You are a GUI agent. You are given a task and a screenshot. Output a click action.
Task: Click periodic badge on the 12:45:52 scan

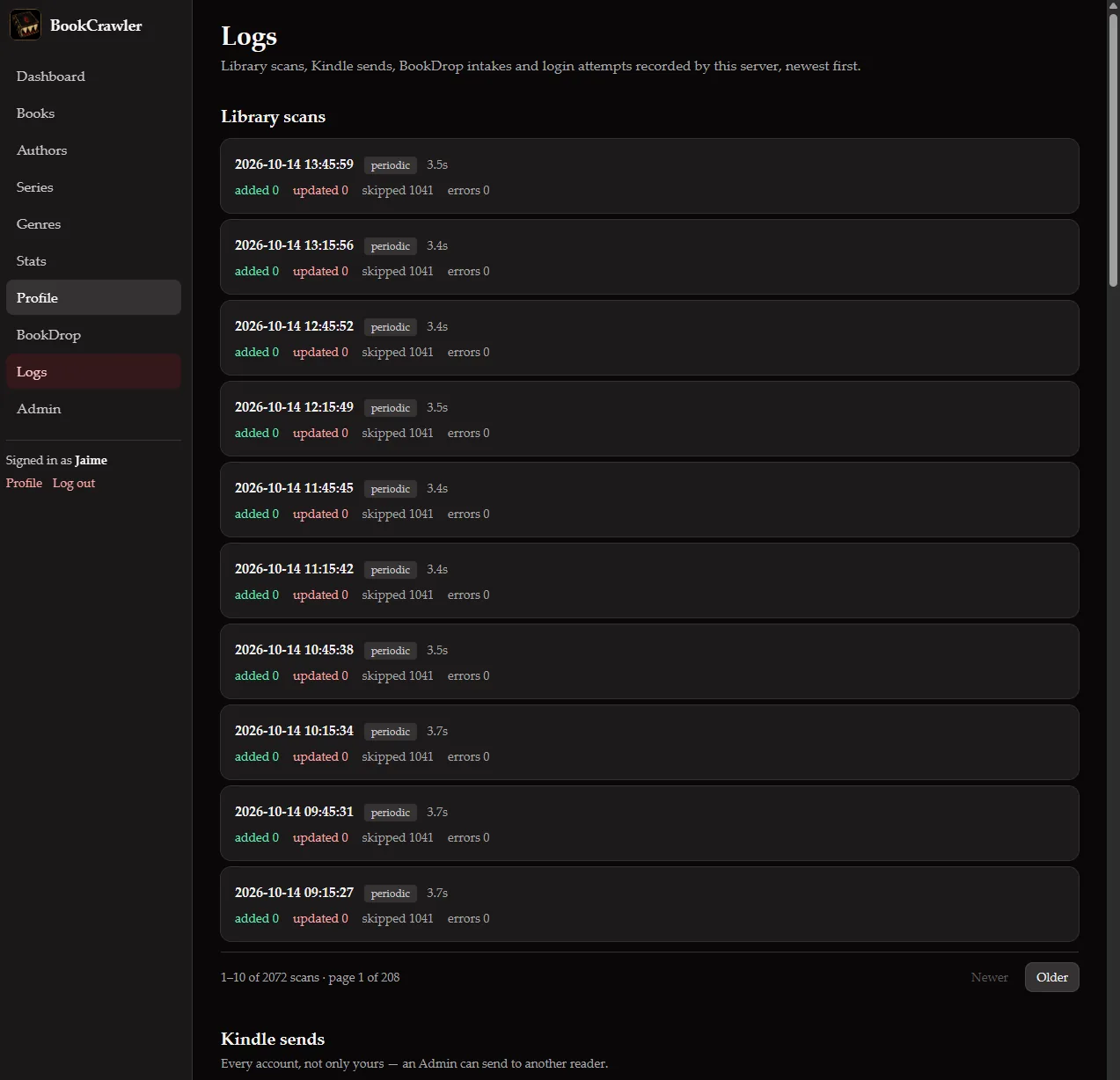[x=391, y=327]
